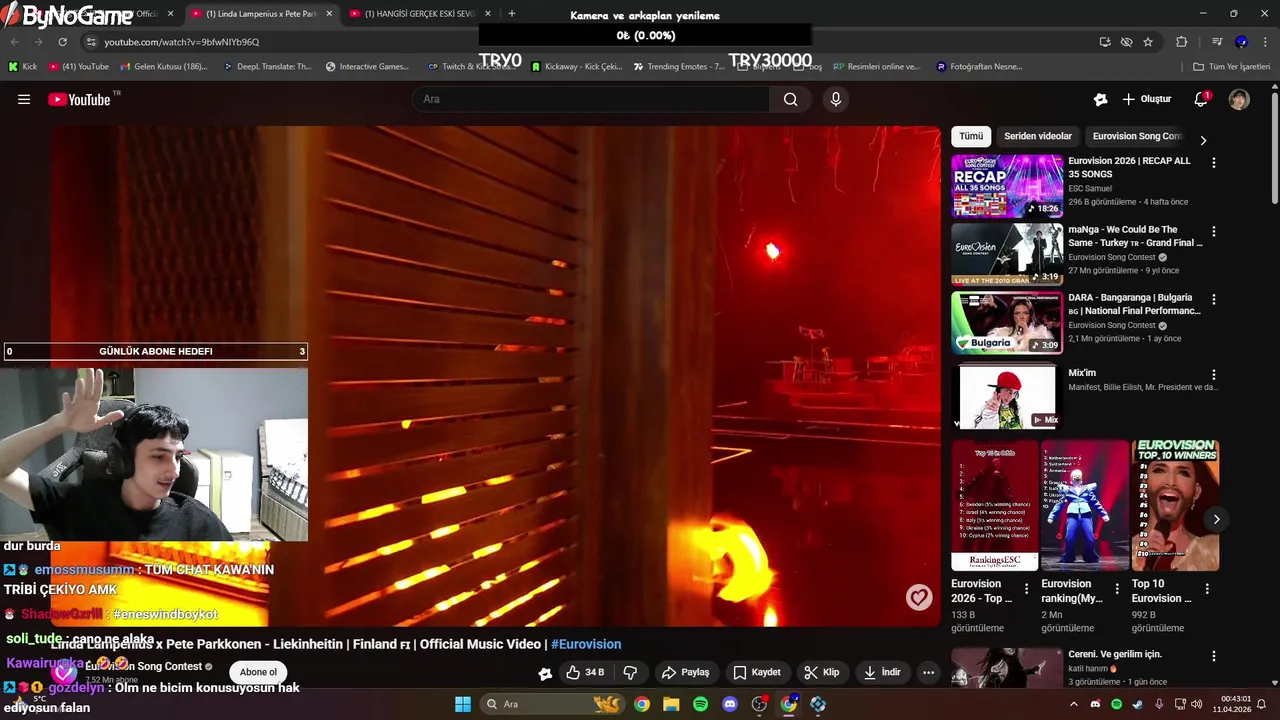
Task: Click the Windows taskbar search box
Action: pos(550,704)
